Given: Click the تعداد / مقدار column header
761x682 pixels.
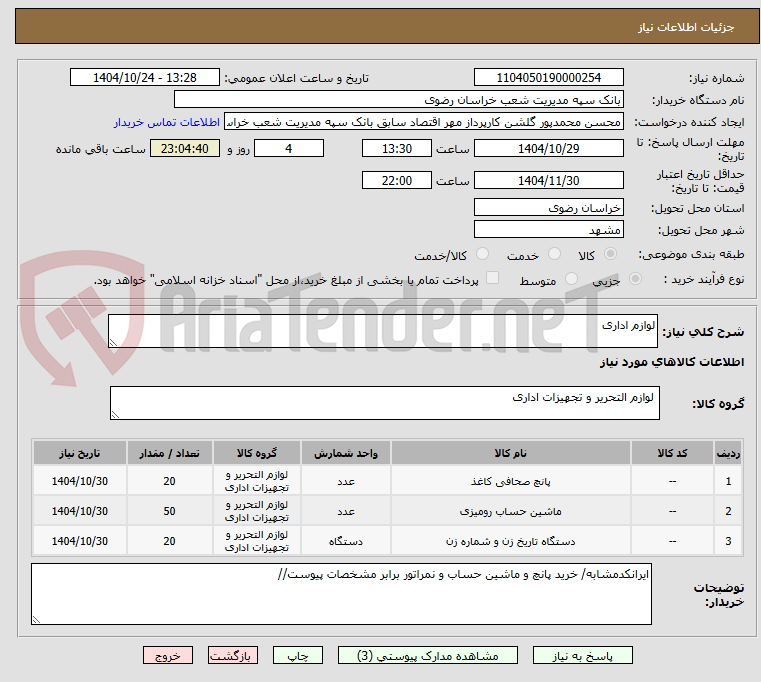Looking at the screenshot, I should 169,453.
